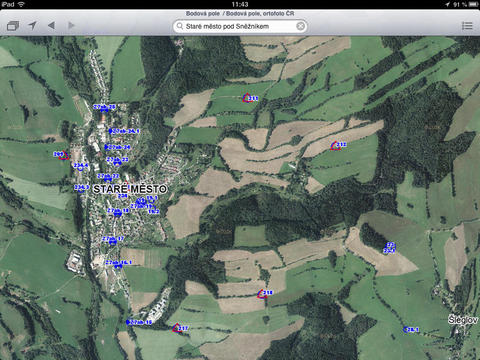This screenshot has height=360, width=480.
Task: Select the red triangle marker 209
Action: 64,155
